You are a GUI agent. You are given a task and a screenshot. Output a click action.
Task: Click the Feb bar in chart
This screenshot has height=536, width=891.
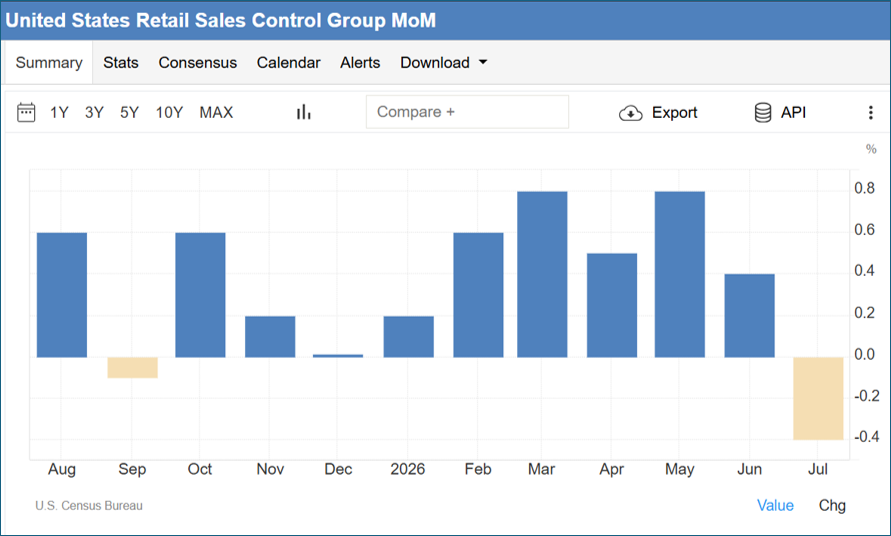coord(478,295)
